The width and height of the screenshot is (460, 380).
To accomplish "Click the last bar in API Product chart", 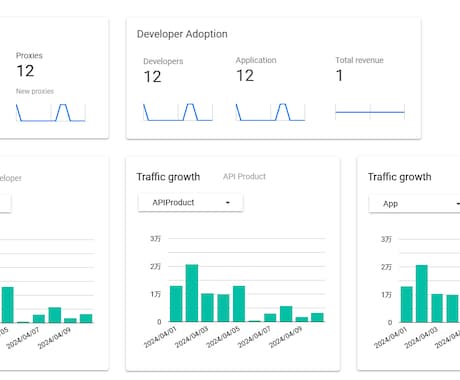I will tap(317, 317).
